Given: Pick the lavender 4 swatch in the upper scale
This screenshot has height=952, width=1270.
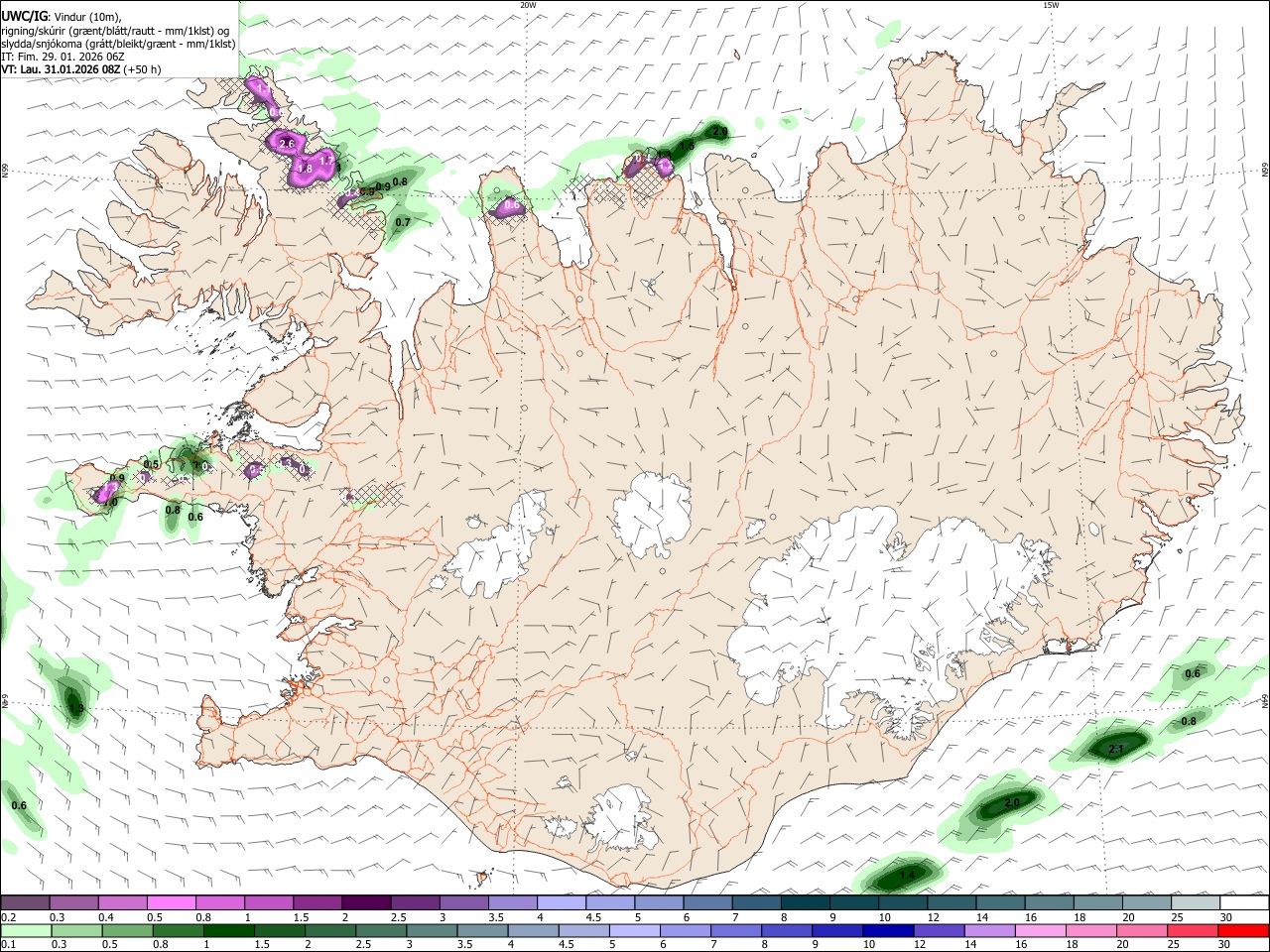Looking at the screenshot, I should [x=562, y=902].
